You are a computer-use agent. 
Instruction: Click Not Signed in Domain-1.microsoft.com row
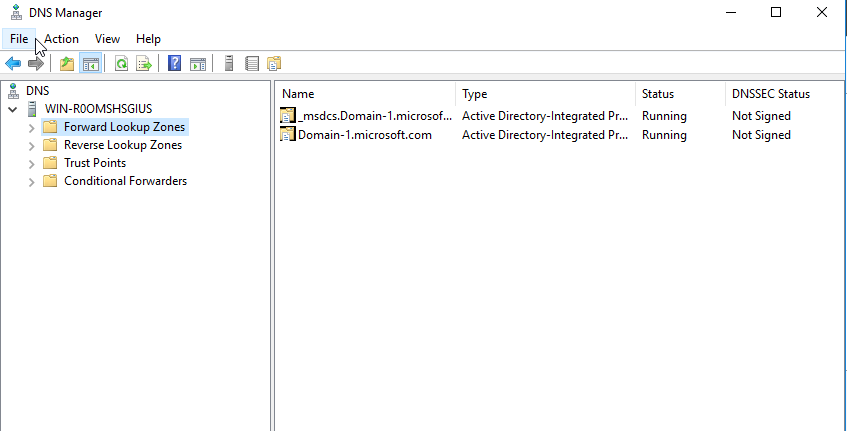[x=761, y=134]
